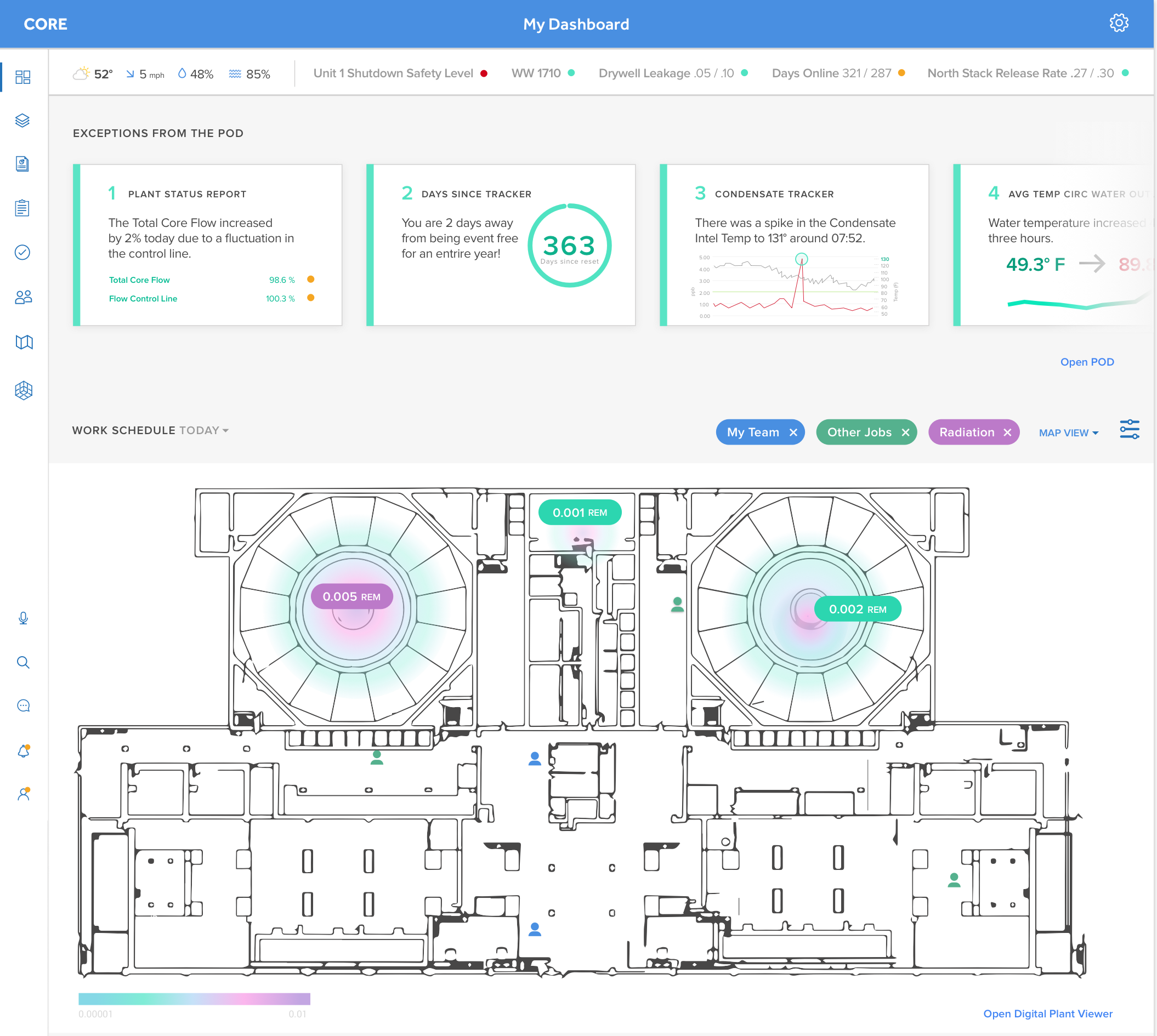Image resolution: width=1157 pixels, height=1036 pixels.
Task: Open search with the magnifier icon
Action: click(x=24, y=662)
